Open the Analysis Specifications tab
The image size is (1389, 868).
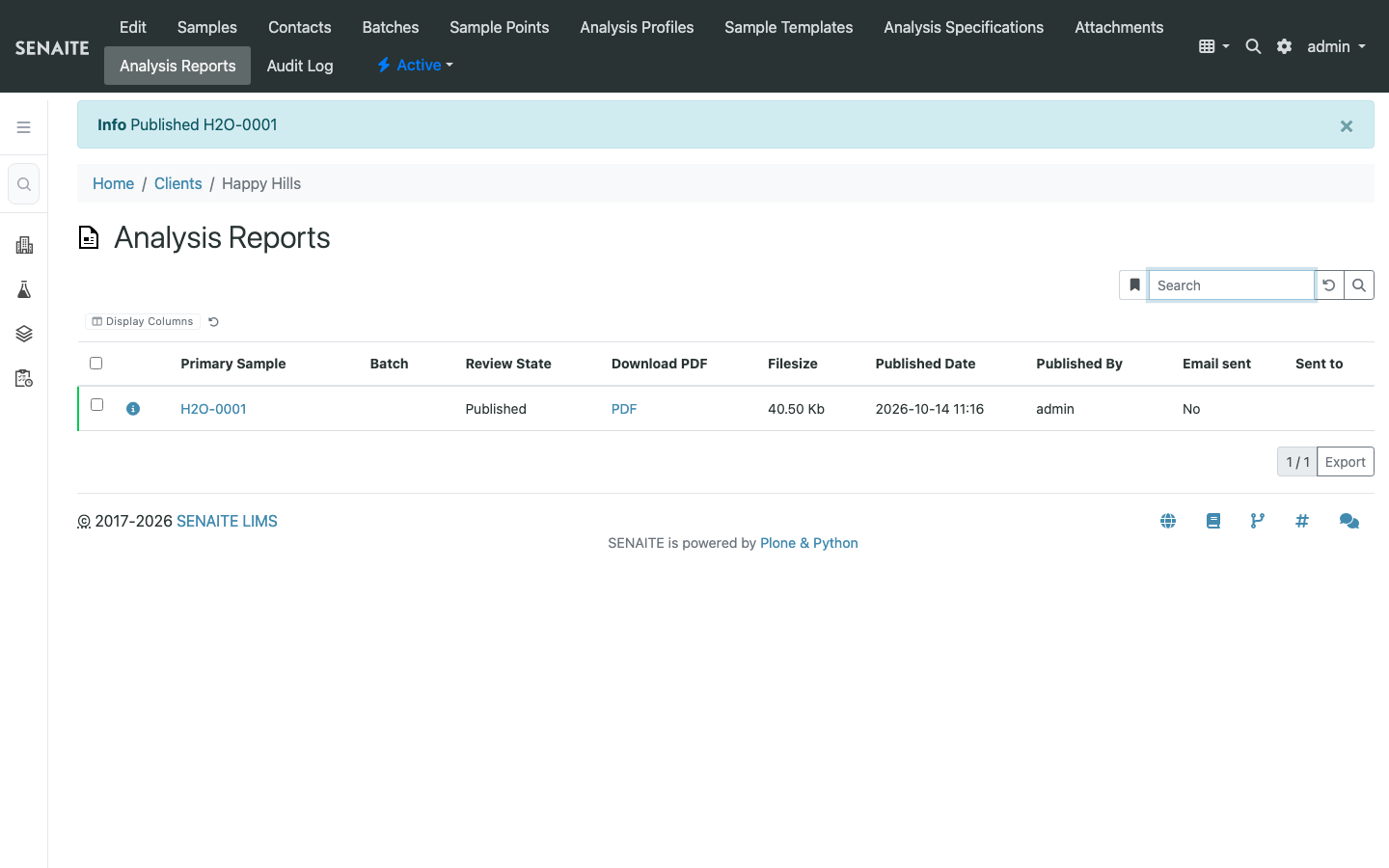[x=964, y=27]
